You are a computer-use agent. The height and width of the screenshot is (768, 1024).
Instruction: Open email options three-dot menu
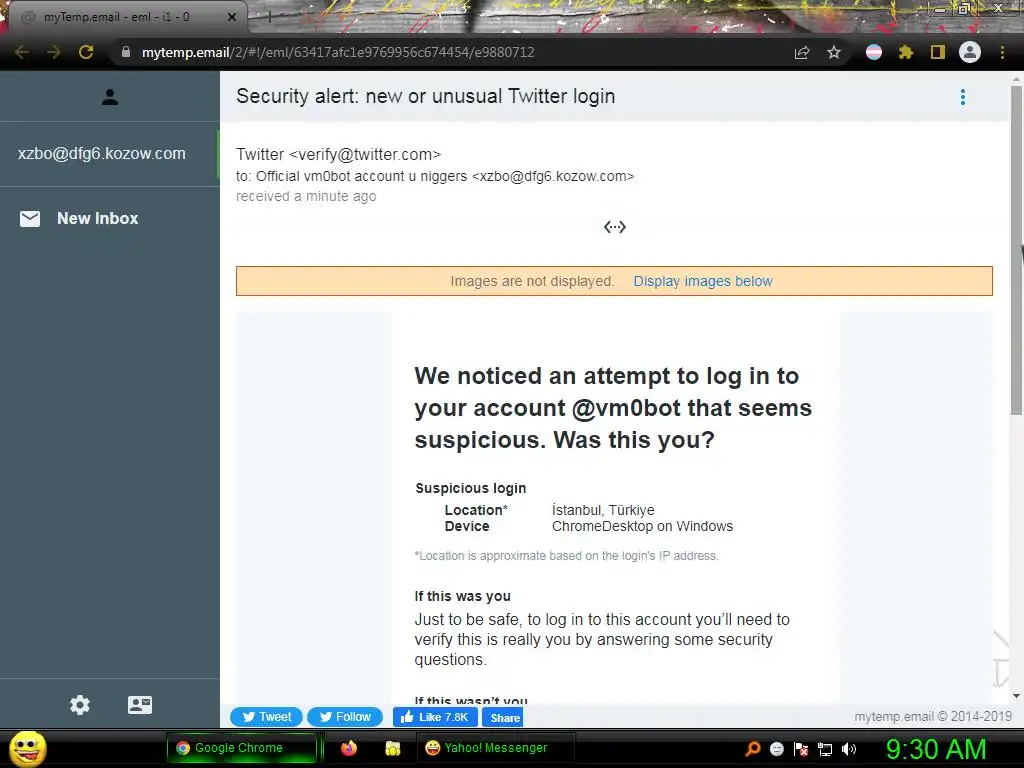963,97
